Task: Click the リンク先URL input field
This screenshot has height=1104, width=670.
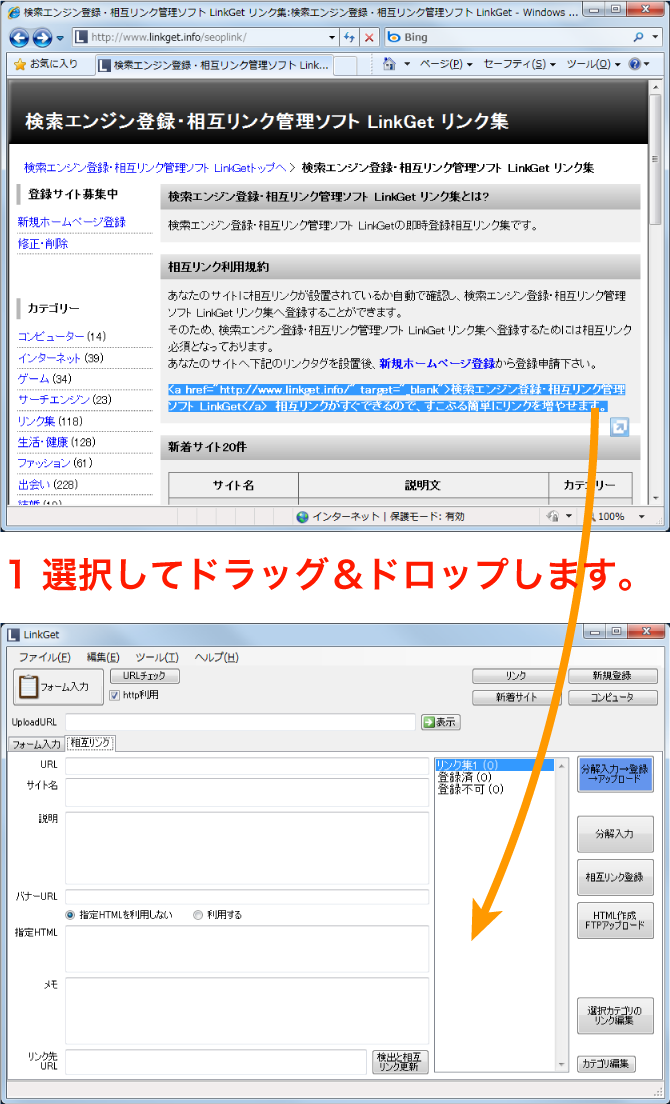Action: pyautogui.click(x=216, y=1062)
